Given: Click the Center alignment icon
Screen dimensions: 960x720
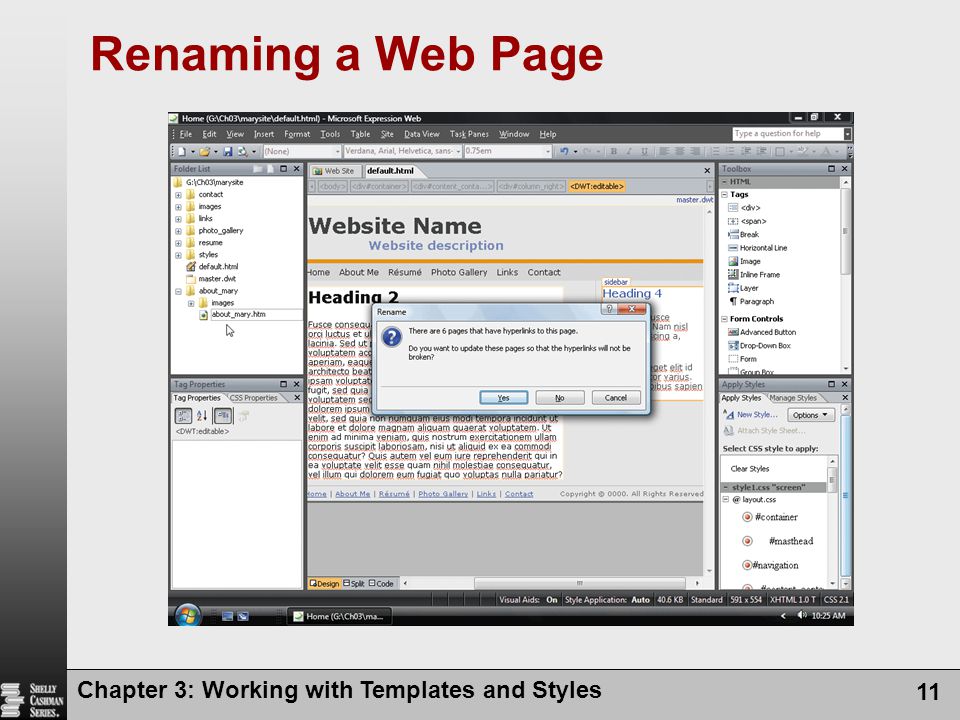Looking at the screenshot, I should click(x=679, y=151).
